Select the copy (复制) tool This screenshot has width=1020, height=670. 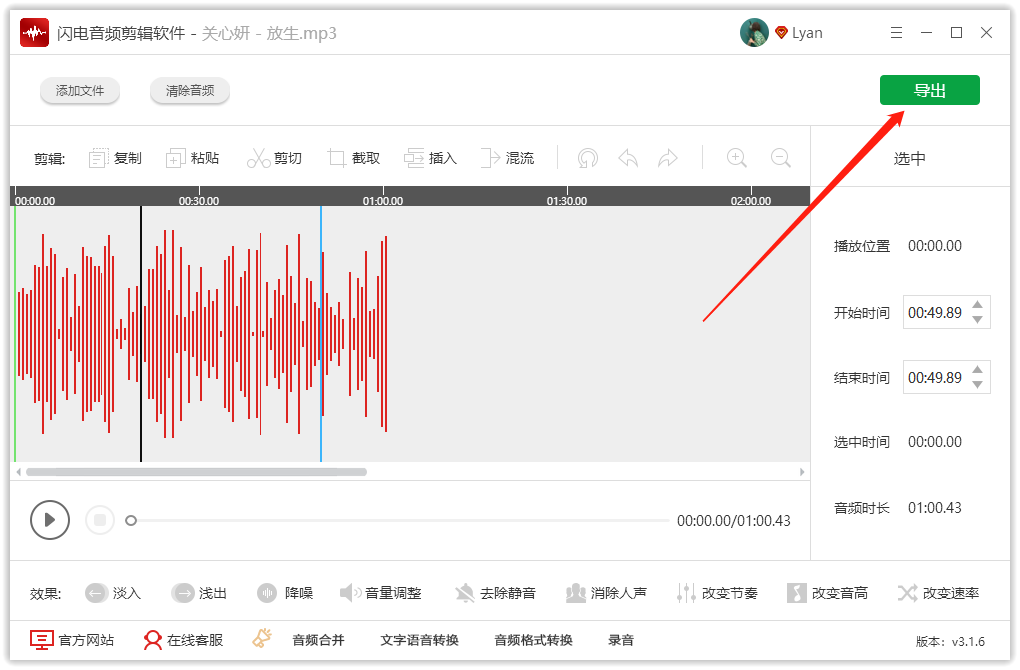point(114,157)
